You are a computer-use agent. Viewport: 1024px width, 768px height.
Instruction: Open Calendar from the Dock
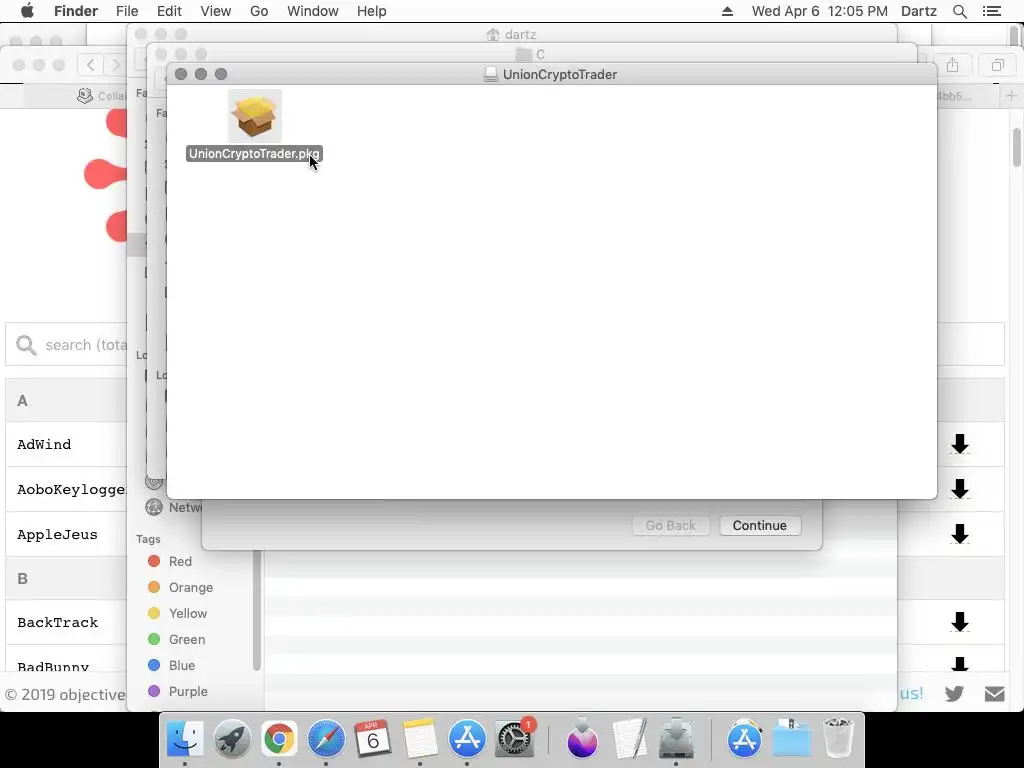373,739
